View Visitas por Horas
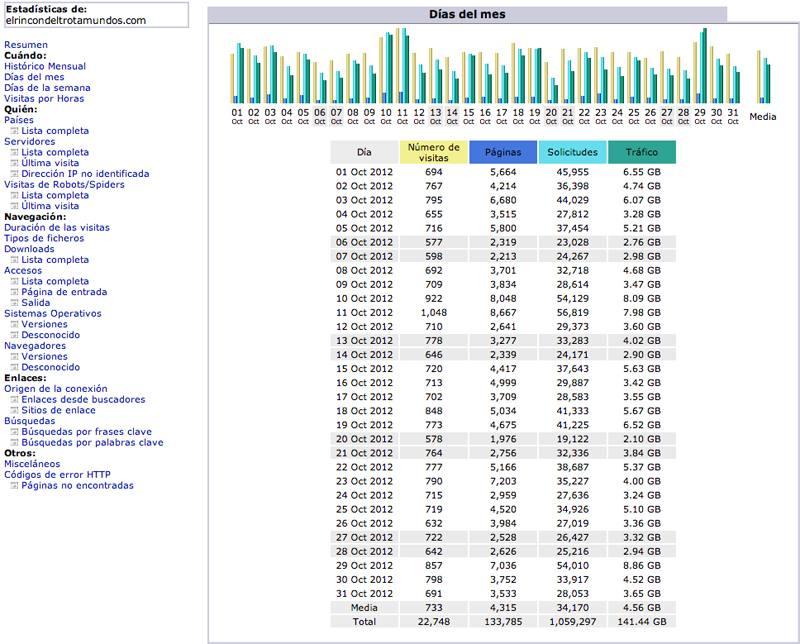The width and height of the screenshot is (800, 644). [44, 98]
